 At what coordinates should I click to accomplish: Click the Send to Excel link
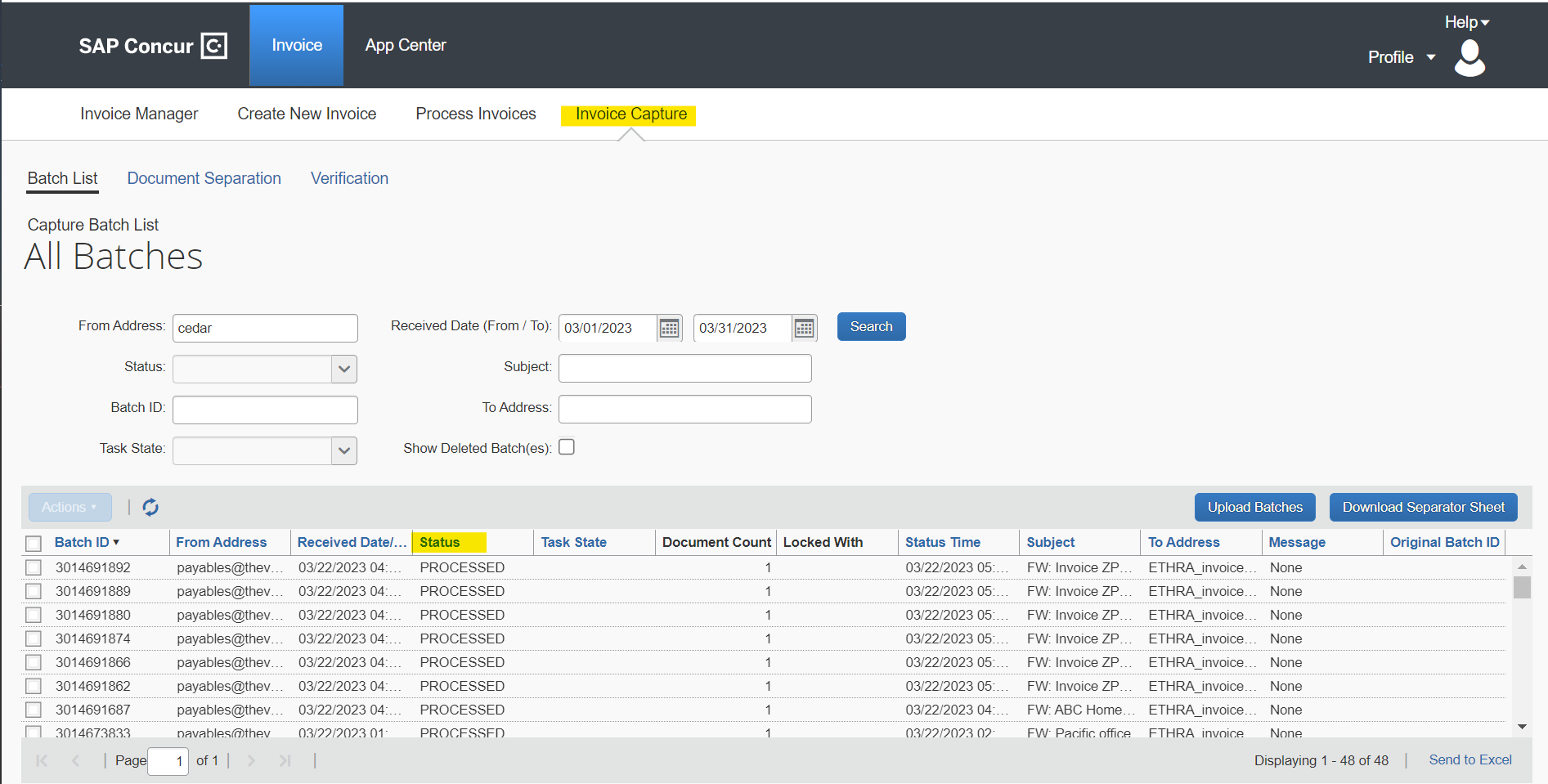pos(1469,760)
